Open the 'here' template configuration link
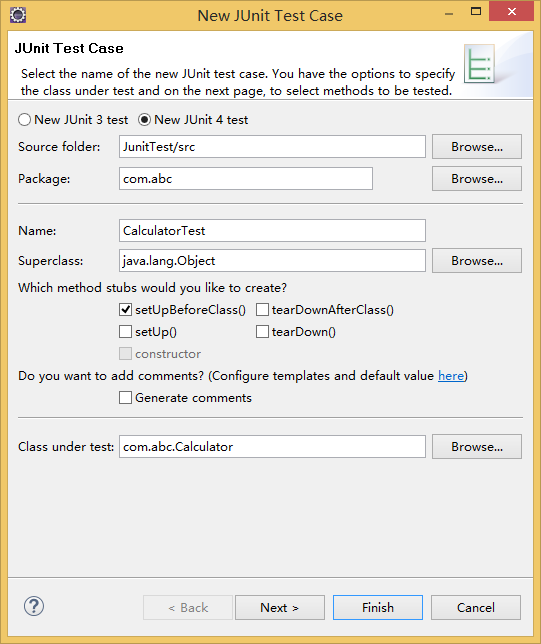541x644 pixels. pyautogui.click(x=451, y=375)
